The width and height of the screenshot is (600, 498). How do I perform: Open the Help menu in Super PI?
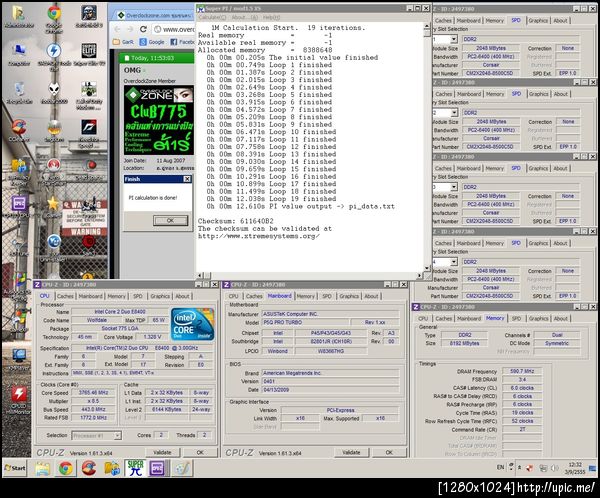(271, 17)
